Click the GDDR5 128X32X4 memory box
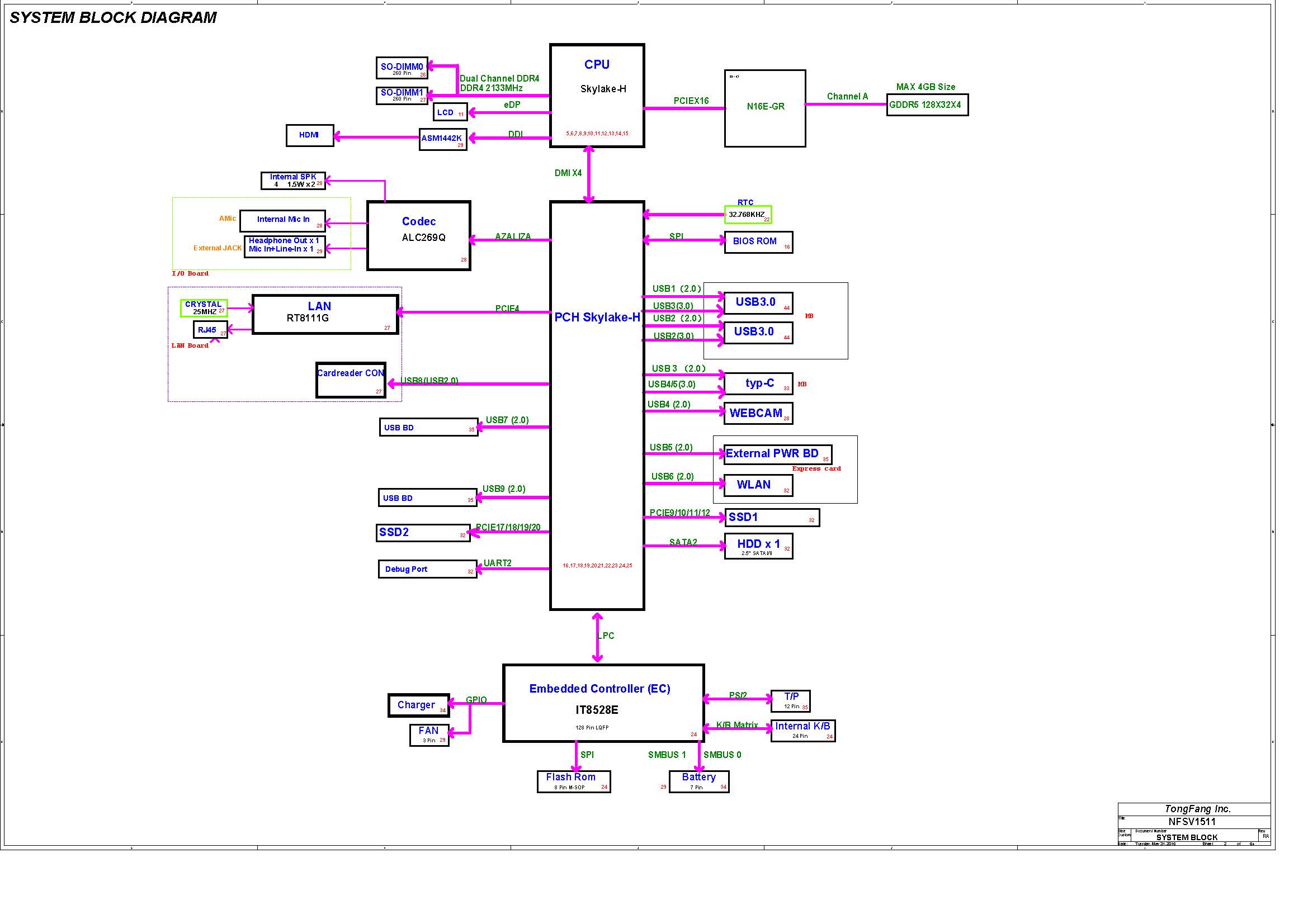This screenshot has width=1308, height=924. click(927, 105)
